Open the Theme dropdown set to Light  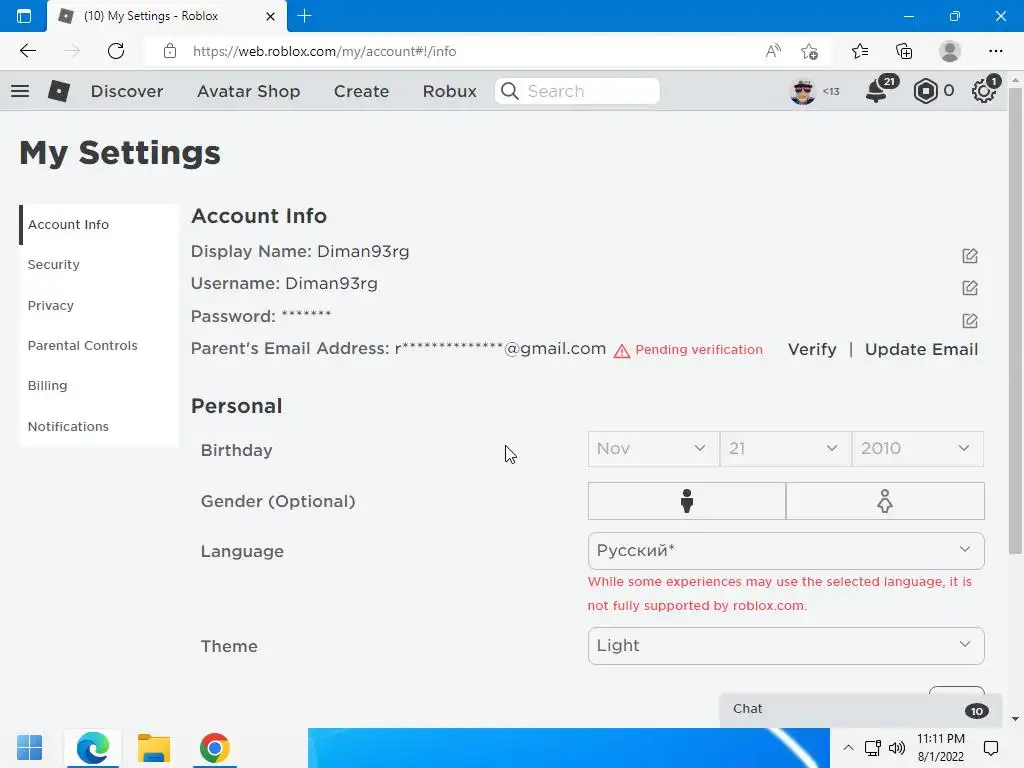(x=786, y=646)
